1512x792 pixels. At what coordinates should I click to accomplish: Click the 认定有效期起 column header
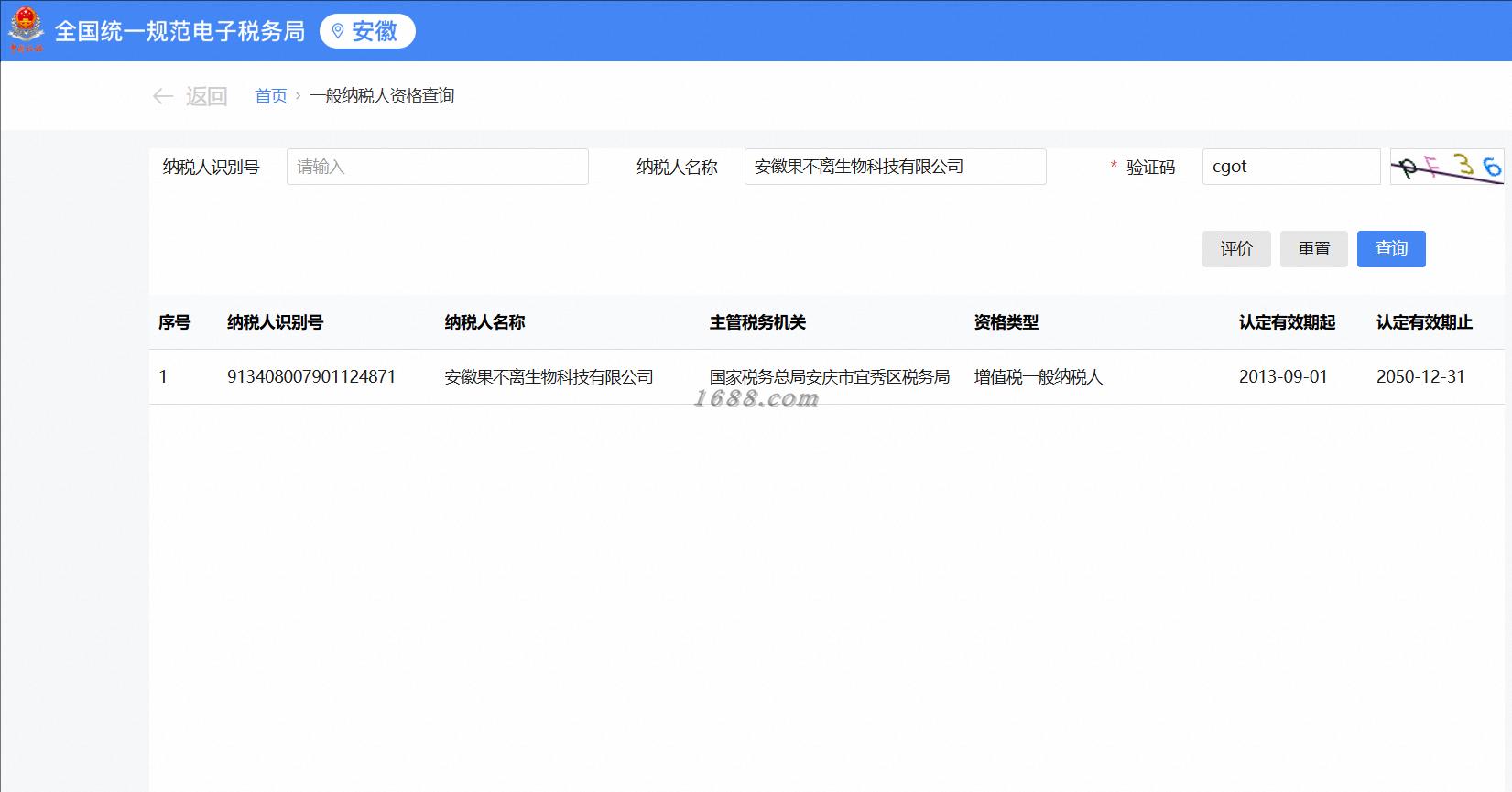tap(1287, 322)
